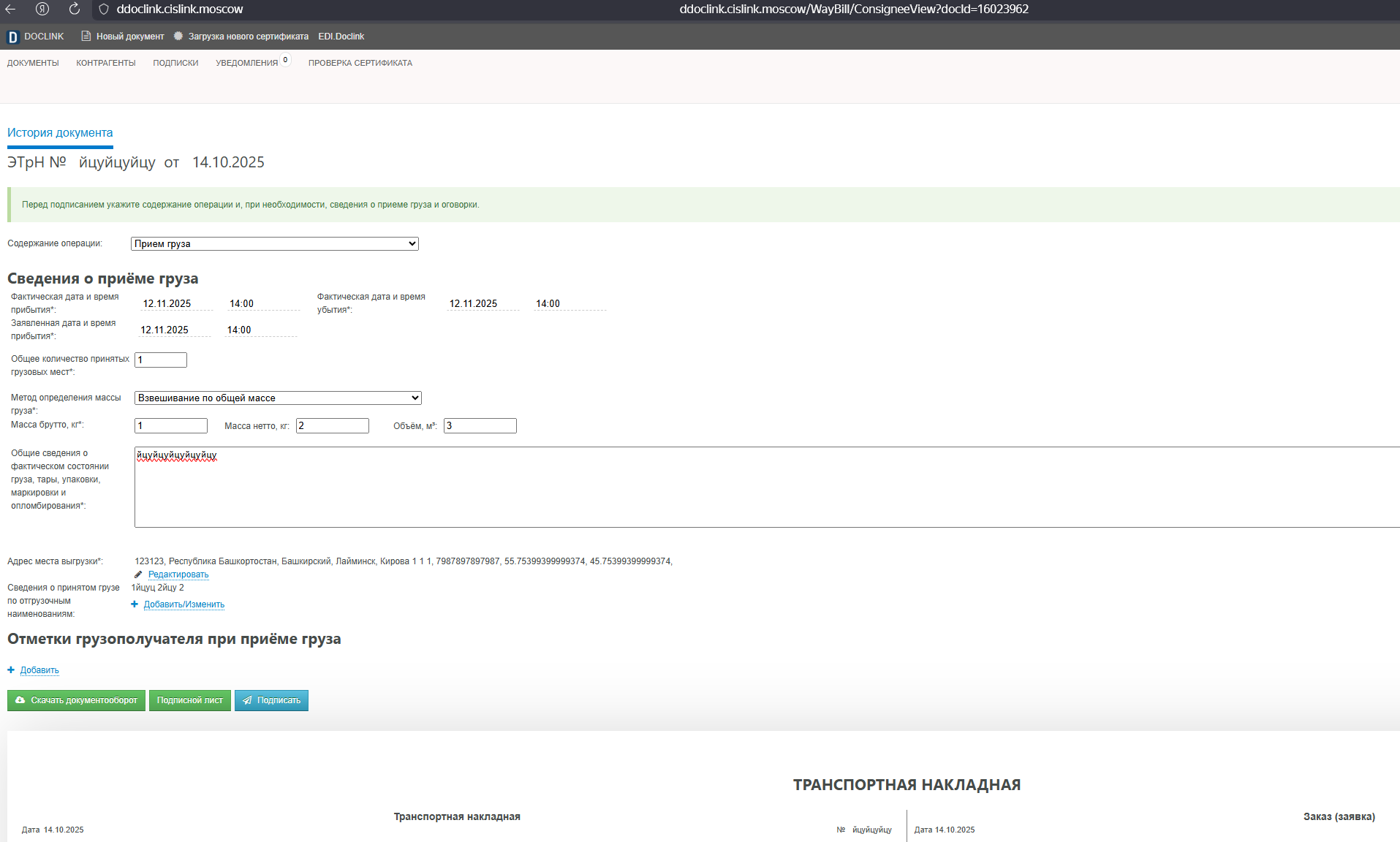The height and width of the screenshot is (842, 1400).
Task: Click plus icon next to Добавить/Изменить
Action: (x=135, y=604)
